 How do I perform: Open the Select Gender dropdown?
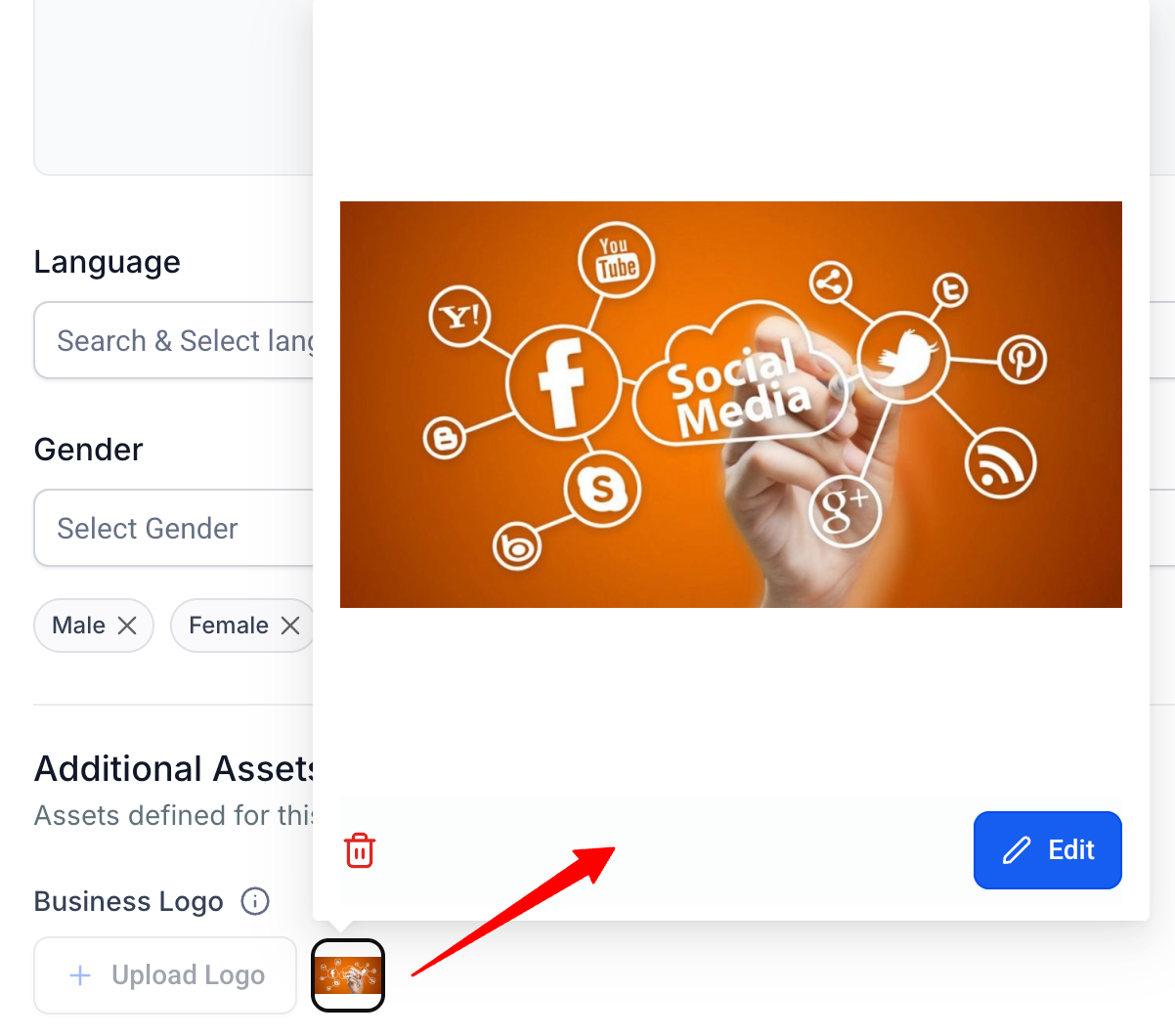[174, 528]
